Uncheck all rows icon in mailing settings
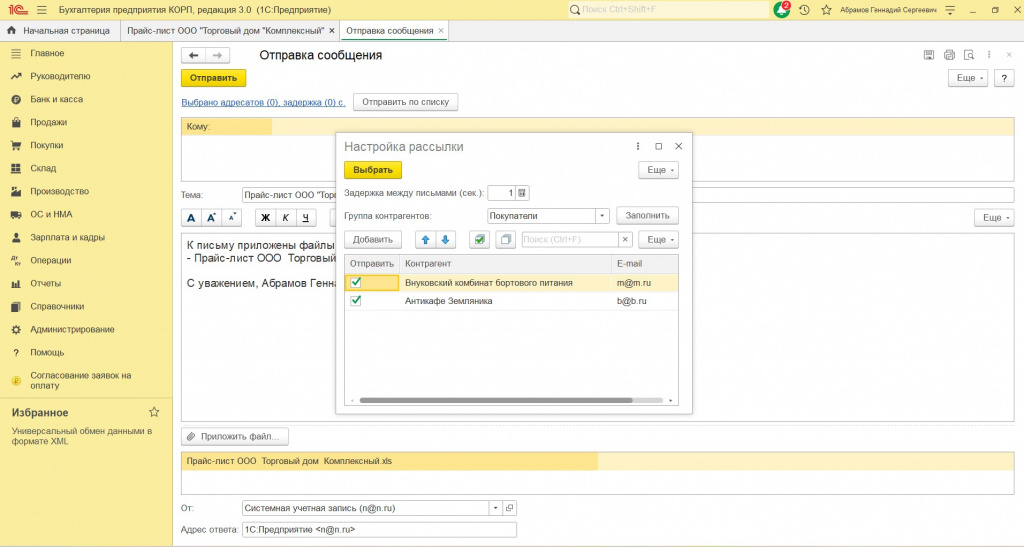 click(505, 240)
